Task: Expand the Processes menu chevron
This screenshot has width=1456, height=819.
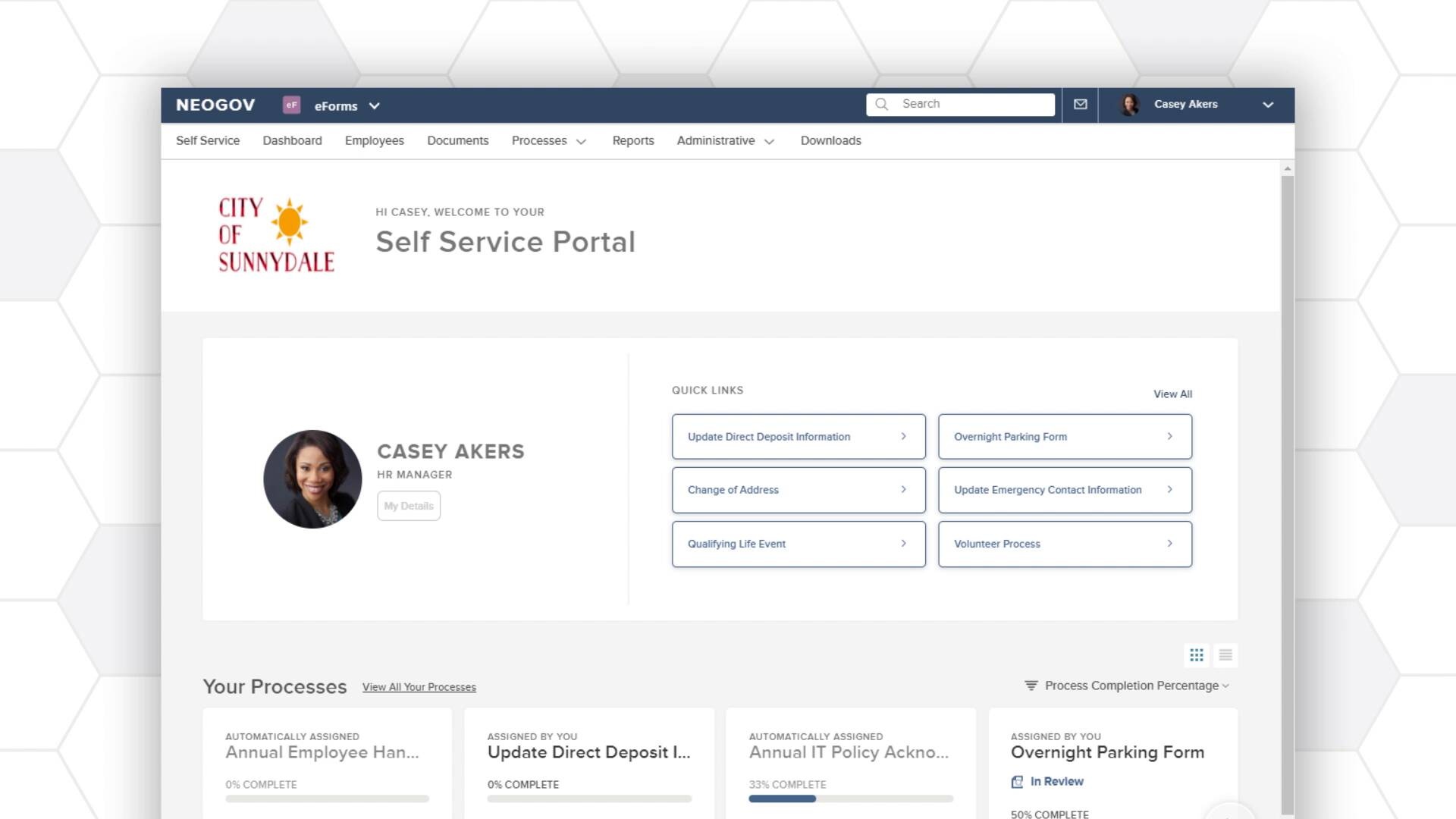Action: coord(581,141)
